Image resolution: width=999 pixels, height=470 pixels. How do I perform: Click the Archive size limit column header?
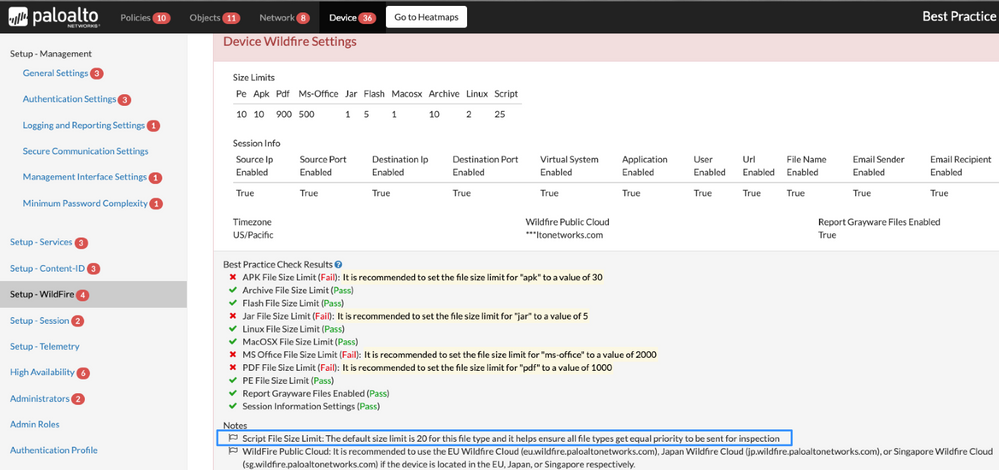[444, 94]
